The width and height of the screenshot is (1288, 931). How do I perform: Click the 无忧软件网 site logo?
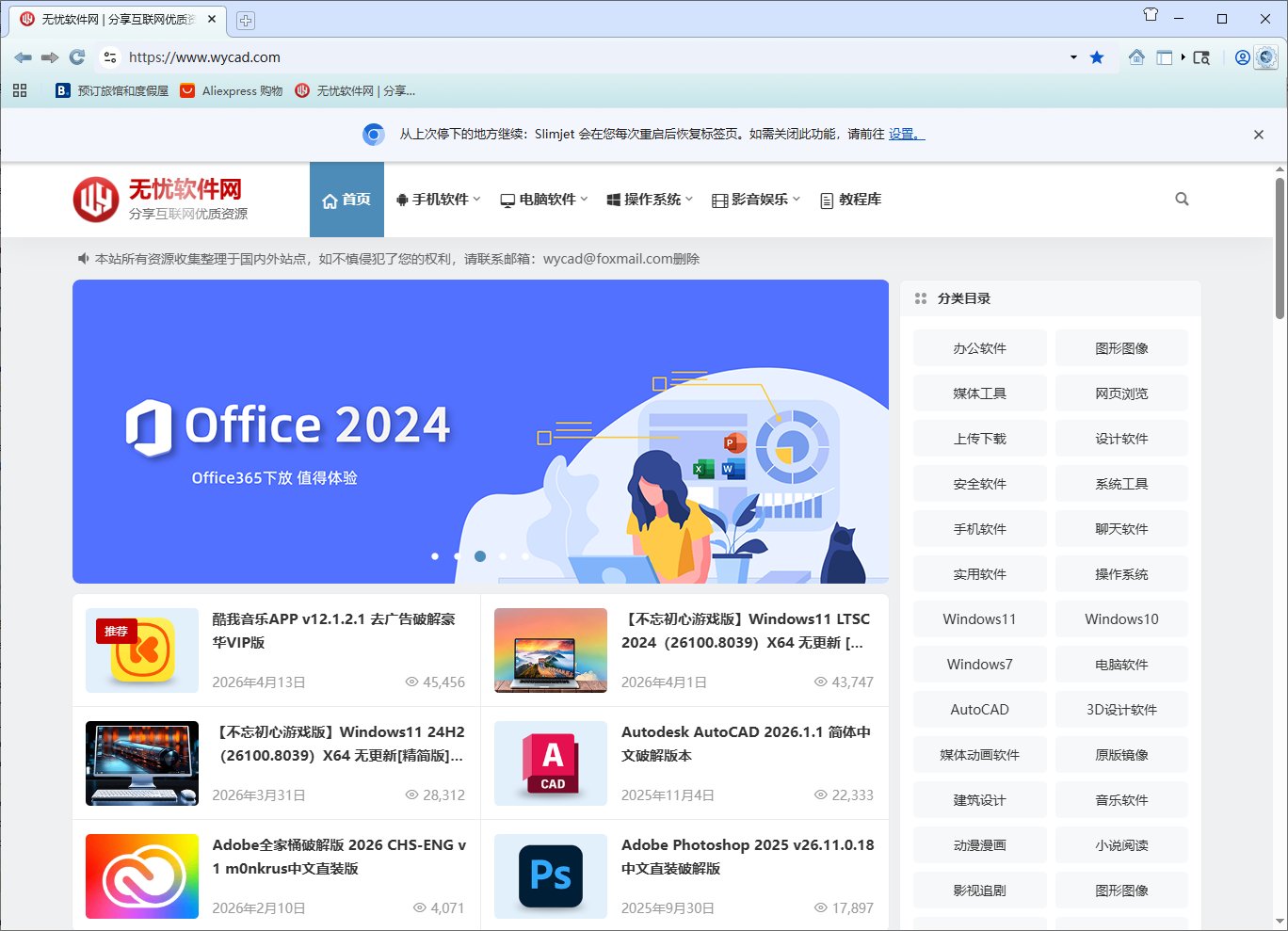click(x=158, y=198)
